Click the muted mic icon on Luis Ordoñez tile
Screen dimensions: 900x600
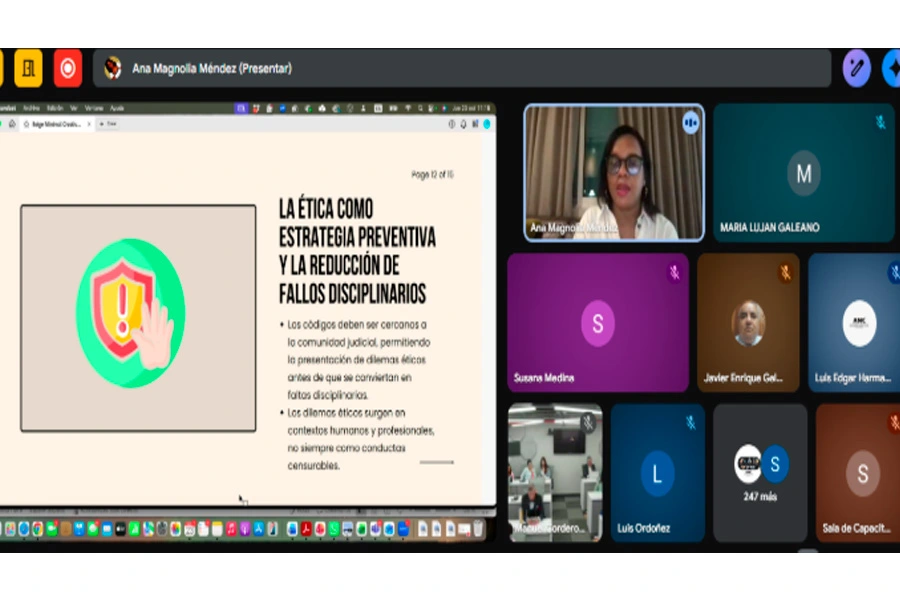coord(690,422)
